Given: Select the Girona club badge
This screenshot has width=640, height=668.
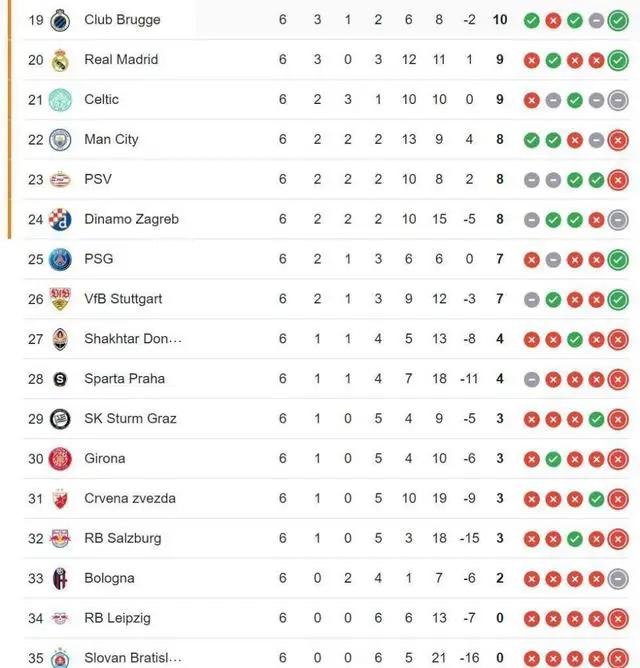Looking at the screenshot, I should click(x=60, y=459).
